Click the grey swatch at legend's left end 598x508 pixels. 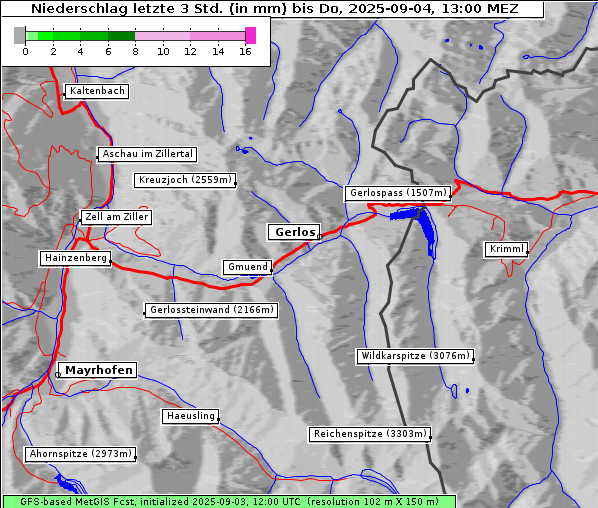[19, 35]
